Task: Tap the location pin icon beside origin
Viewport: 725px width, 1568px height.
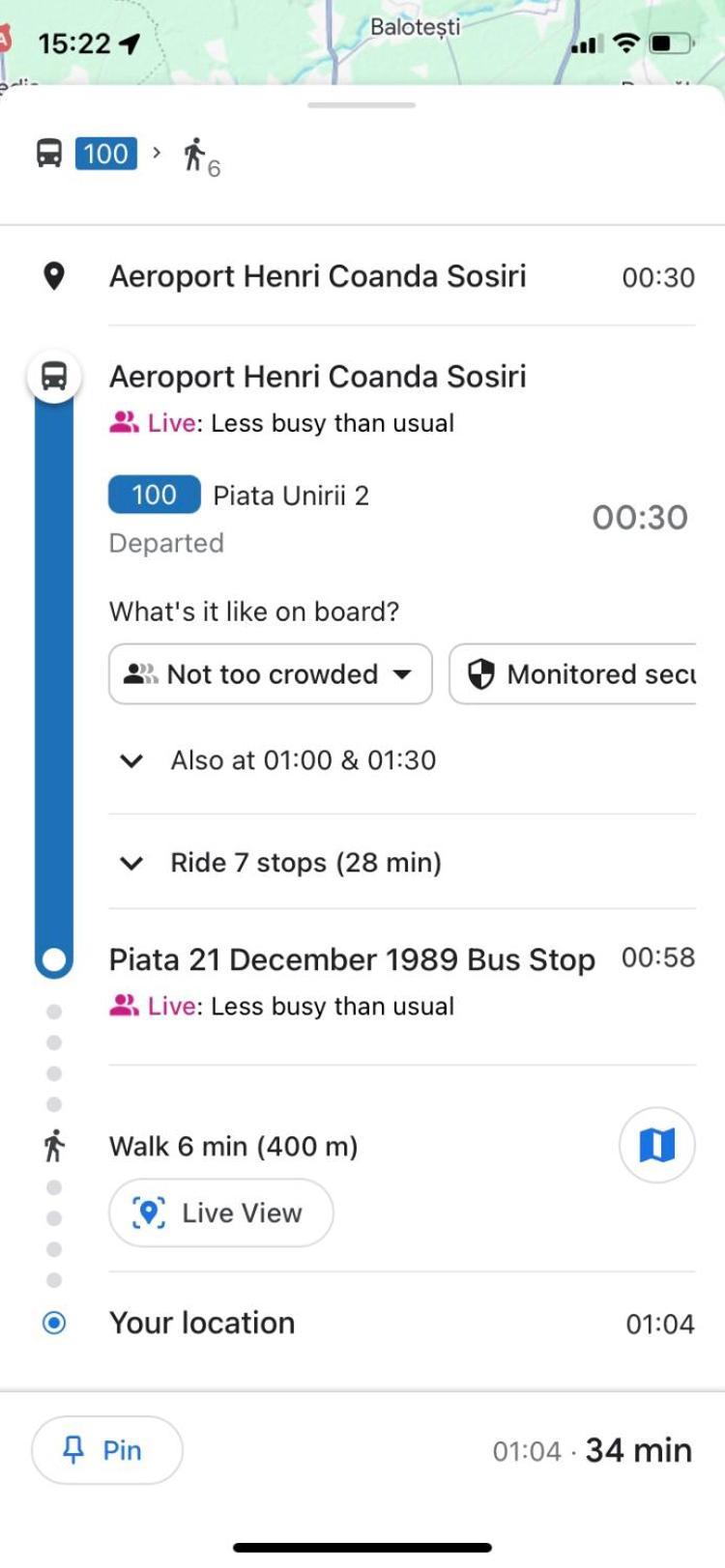Action: (54, 276)
